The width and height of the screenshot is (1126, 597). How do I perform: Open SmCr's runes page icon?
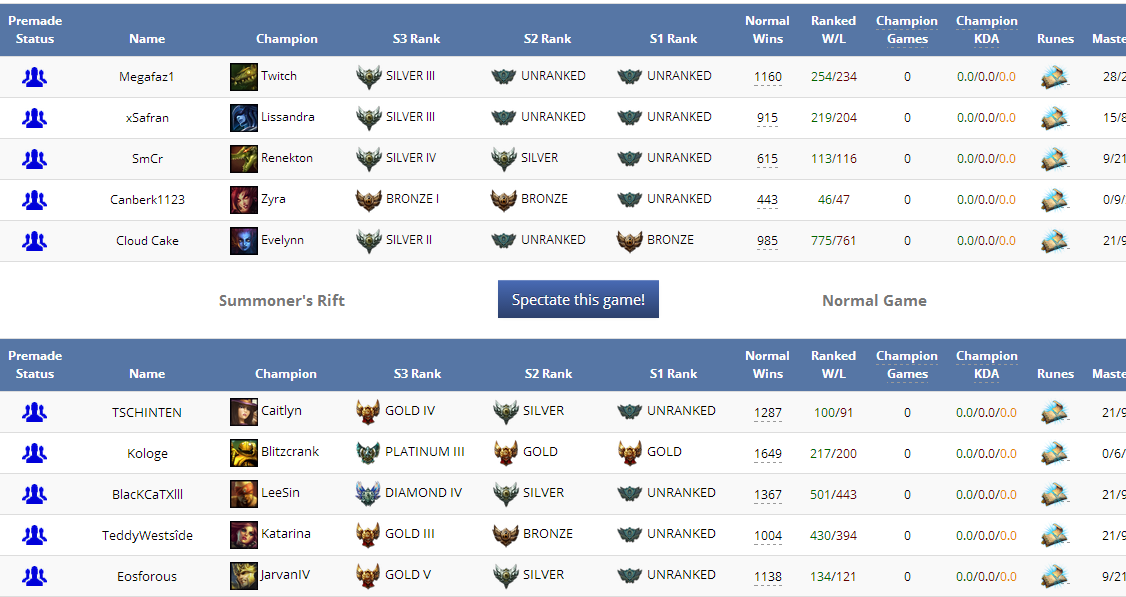1054,159
